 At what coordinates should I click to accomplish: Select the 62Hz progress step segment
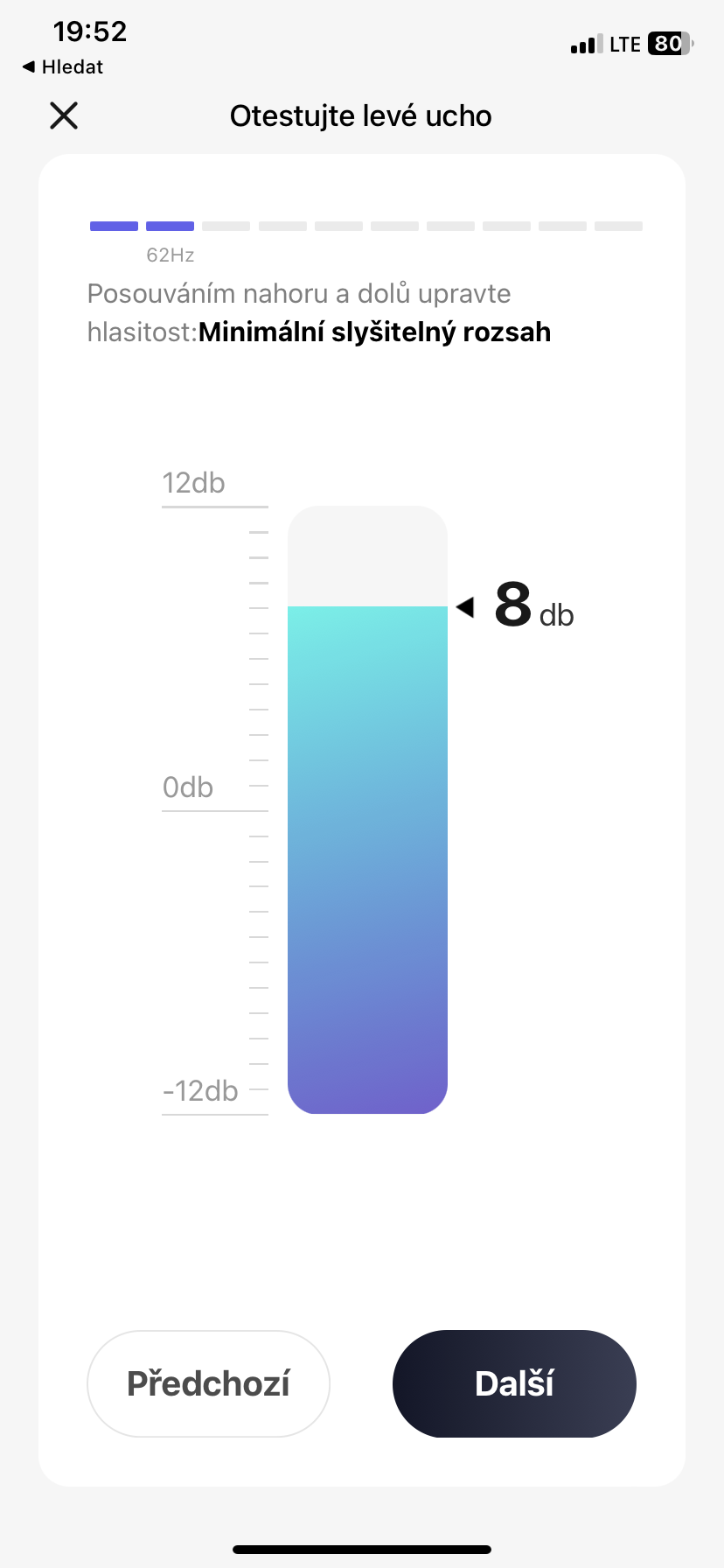point(170,227)
